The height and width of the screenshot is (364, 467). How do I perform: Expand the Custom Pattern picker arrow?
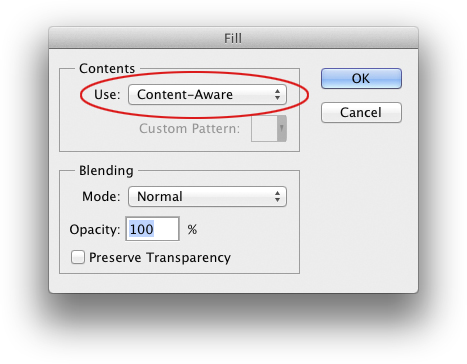[x=282, y=129]
